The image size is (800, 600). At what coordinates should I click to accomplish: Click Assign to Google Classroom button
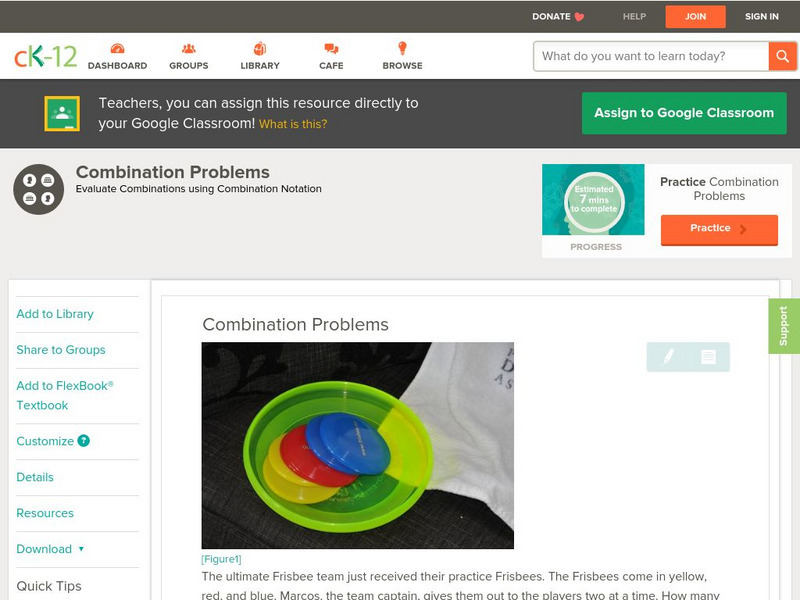point(684,113)
